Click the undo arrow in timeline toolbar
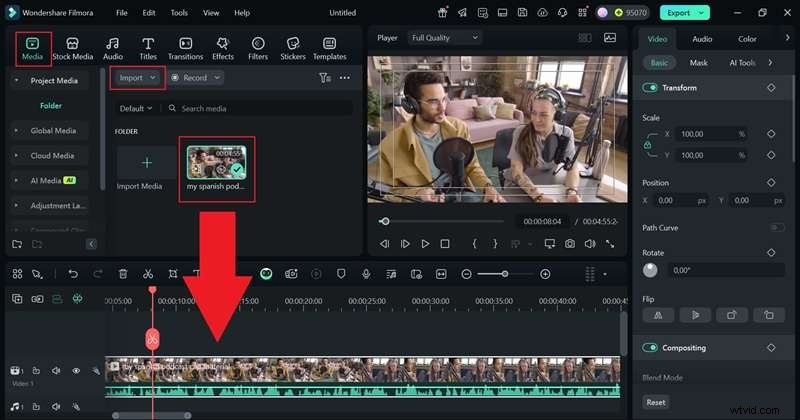 tap(73, 273)
